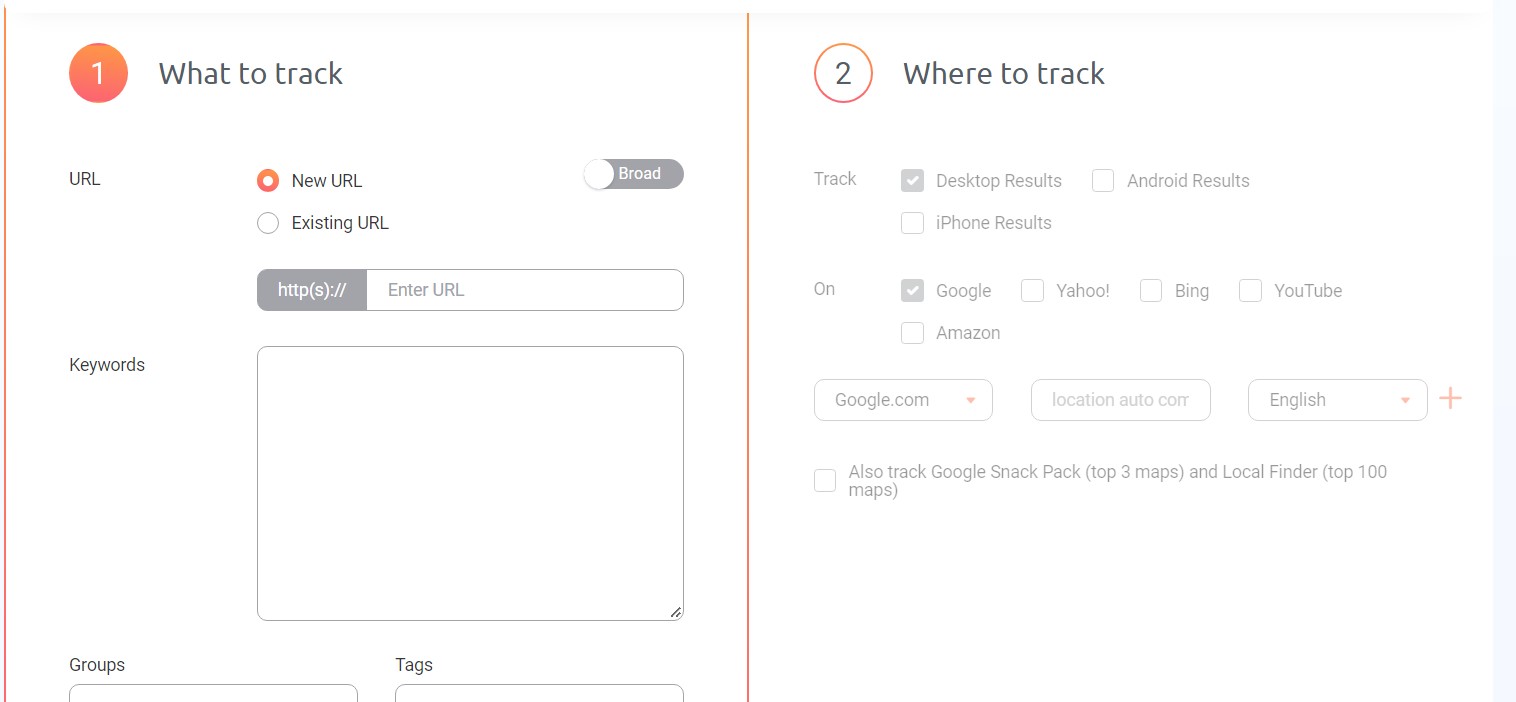Image resolution: width=1516 pixels, height=702 pixels.
Task: Expand the English language dropdown
Action: pos(1337,400)
